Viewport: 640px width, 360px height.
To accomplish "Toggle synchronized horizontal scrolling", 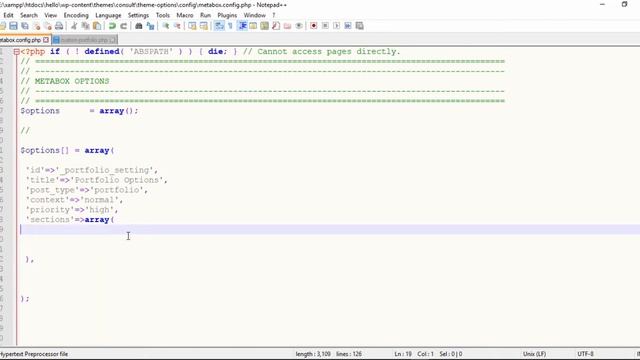I will click(x=204, y=26).
